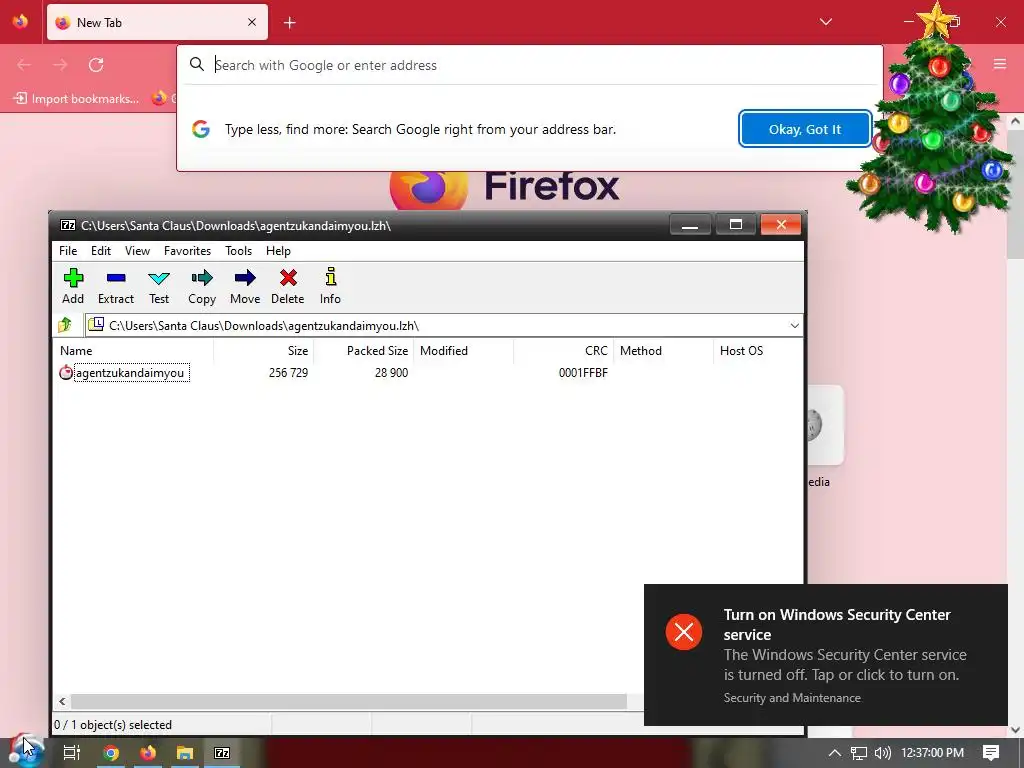
Task: Sort list by CRC column header
Action: [564, 351]
